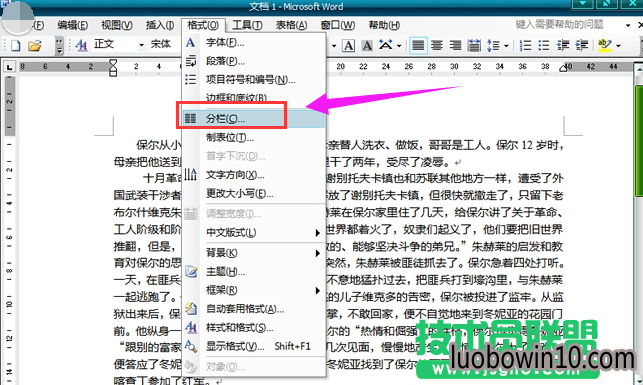The image size is (643, 385).
Task: Open the 工具 menu
Action: pos(247,25)
